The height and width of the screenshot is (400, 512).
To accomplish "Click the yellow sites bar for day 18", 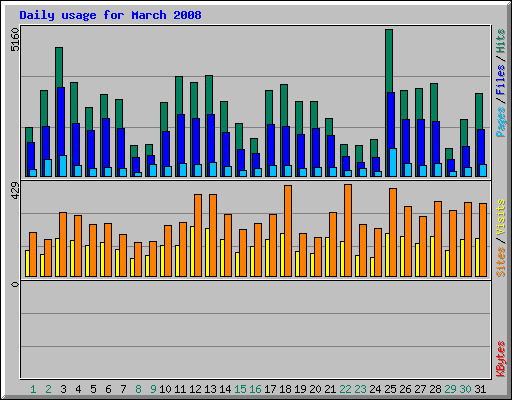I will pos(282,255).
